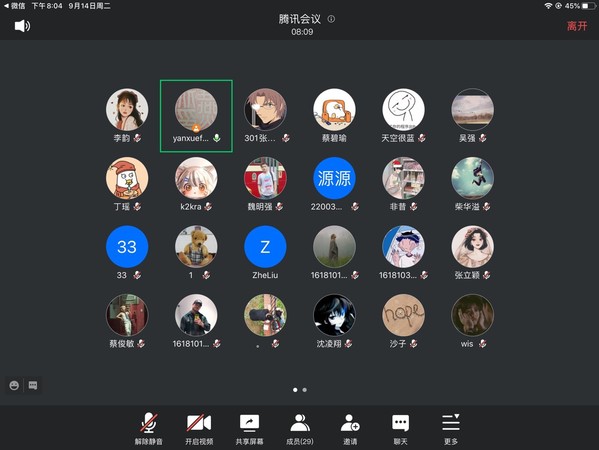Select 李韵 participant avatar
This screenshot has width=599, height=450.
pyautogui.click(x=127, y=110)
